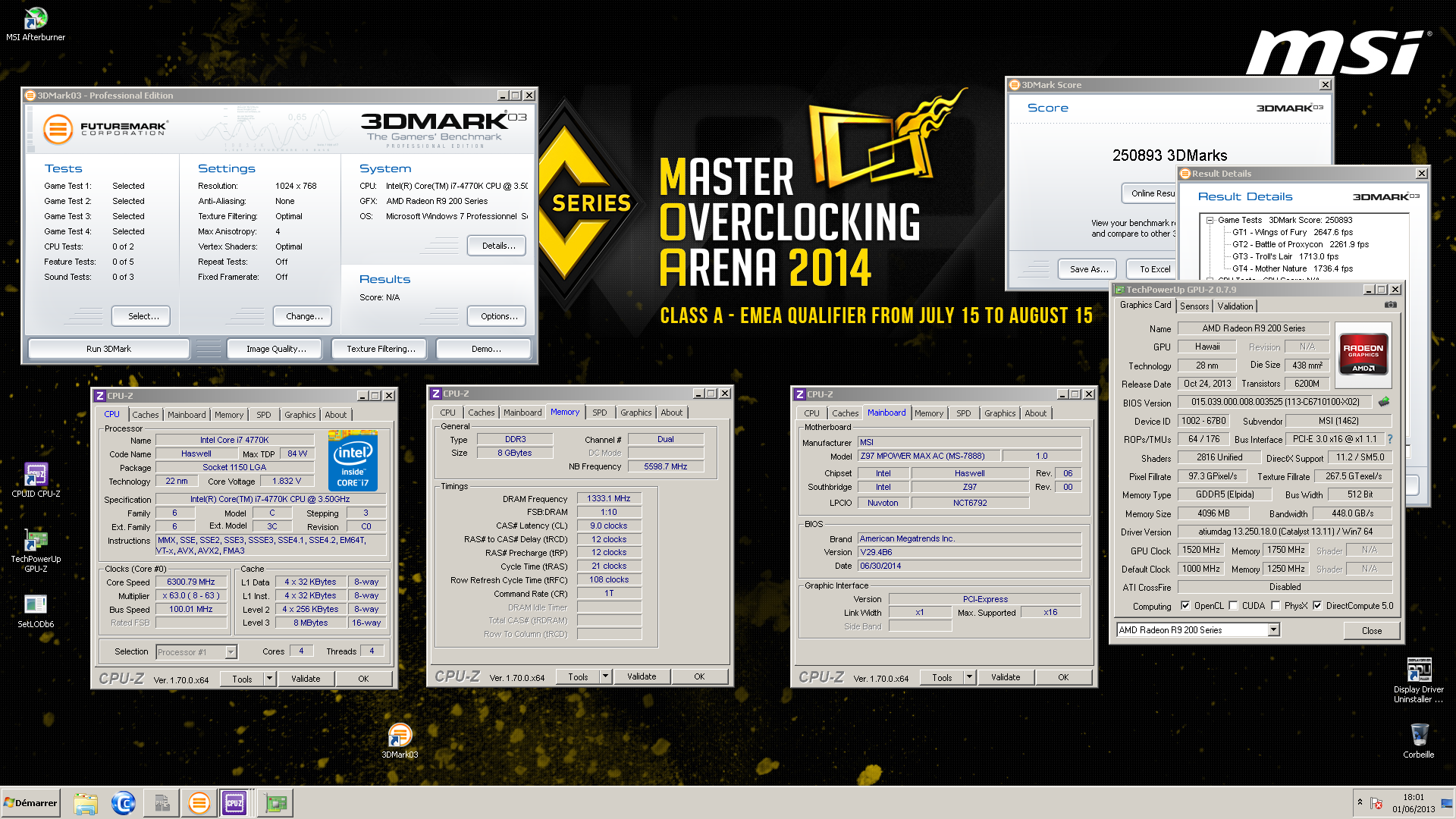1456x819 pixels.
Task: Select GT4 - Mother Nature result row
Action: [1292, 268]
